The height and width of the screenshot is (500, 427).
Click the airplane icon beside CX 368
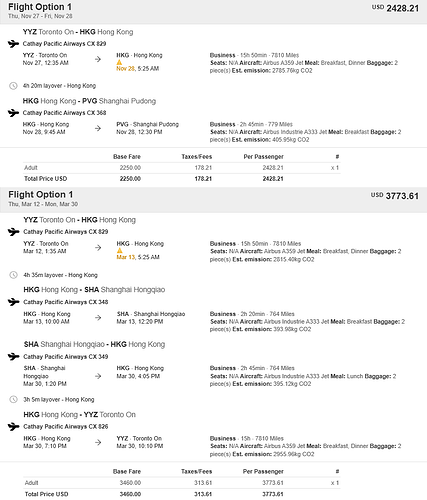[13, 113]
